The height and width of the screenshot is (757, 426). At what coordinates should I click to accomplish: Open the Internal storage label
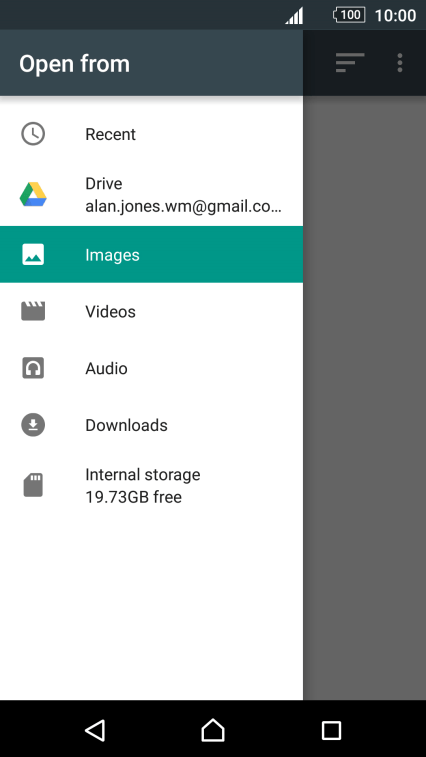tap(143, 475)
